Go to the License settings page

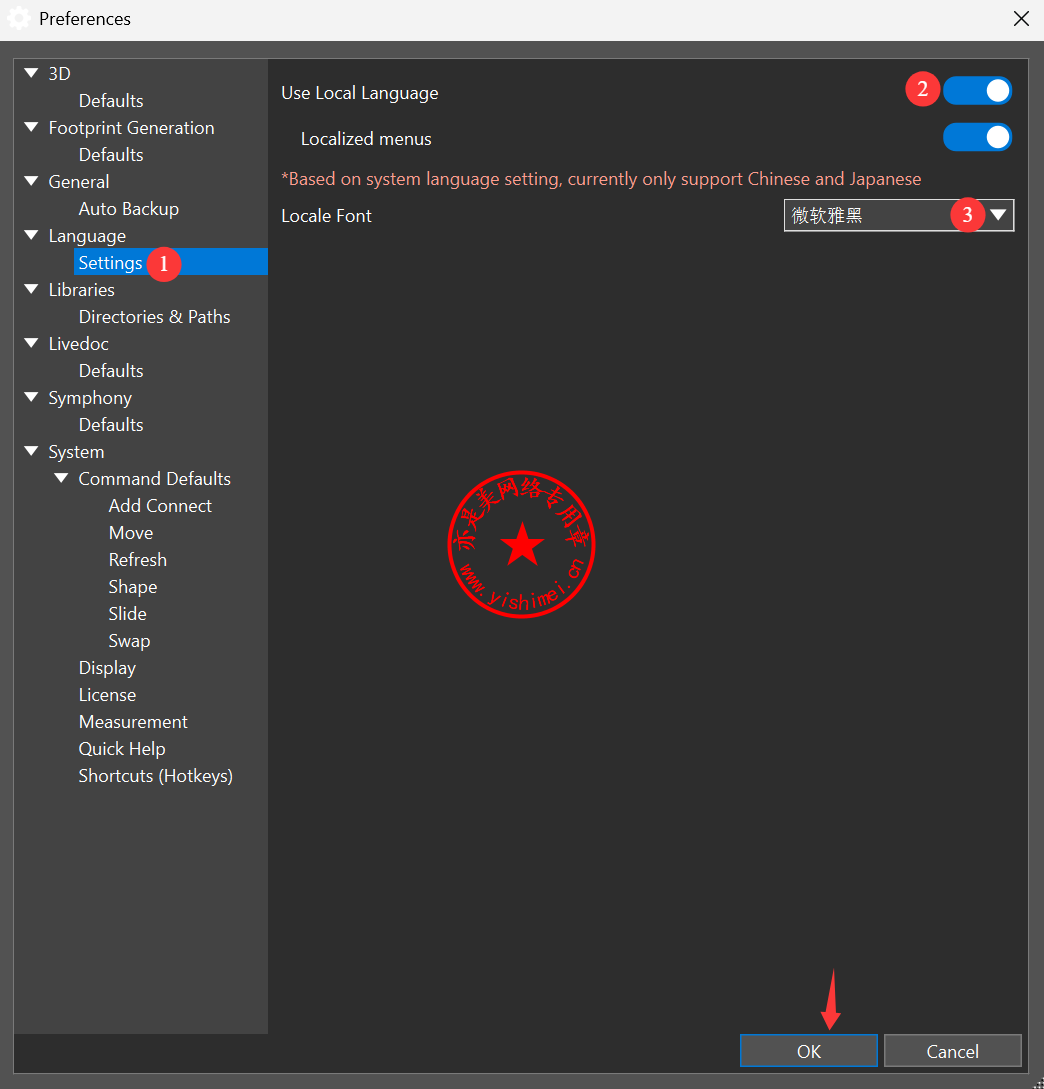[x=107, y=695]
